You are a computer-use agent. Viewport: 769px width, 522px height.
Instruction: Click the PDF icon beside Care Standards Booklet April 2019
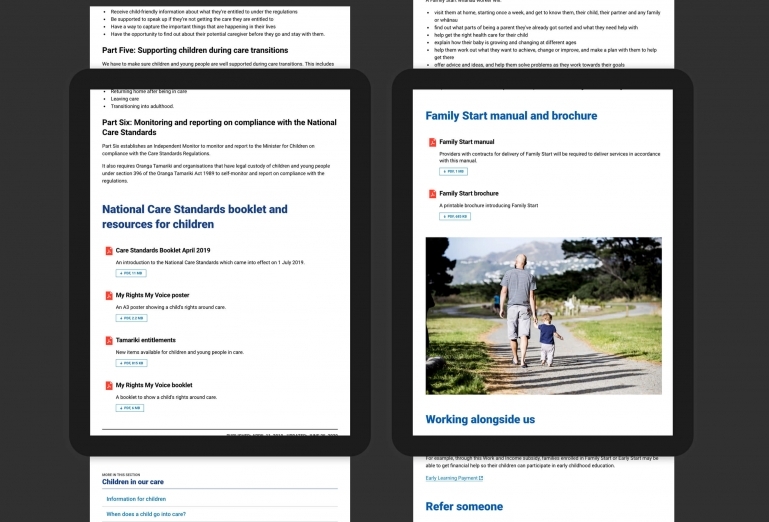coord(109,251)
